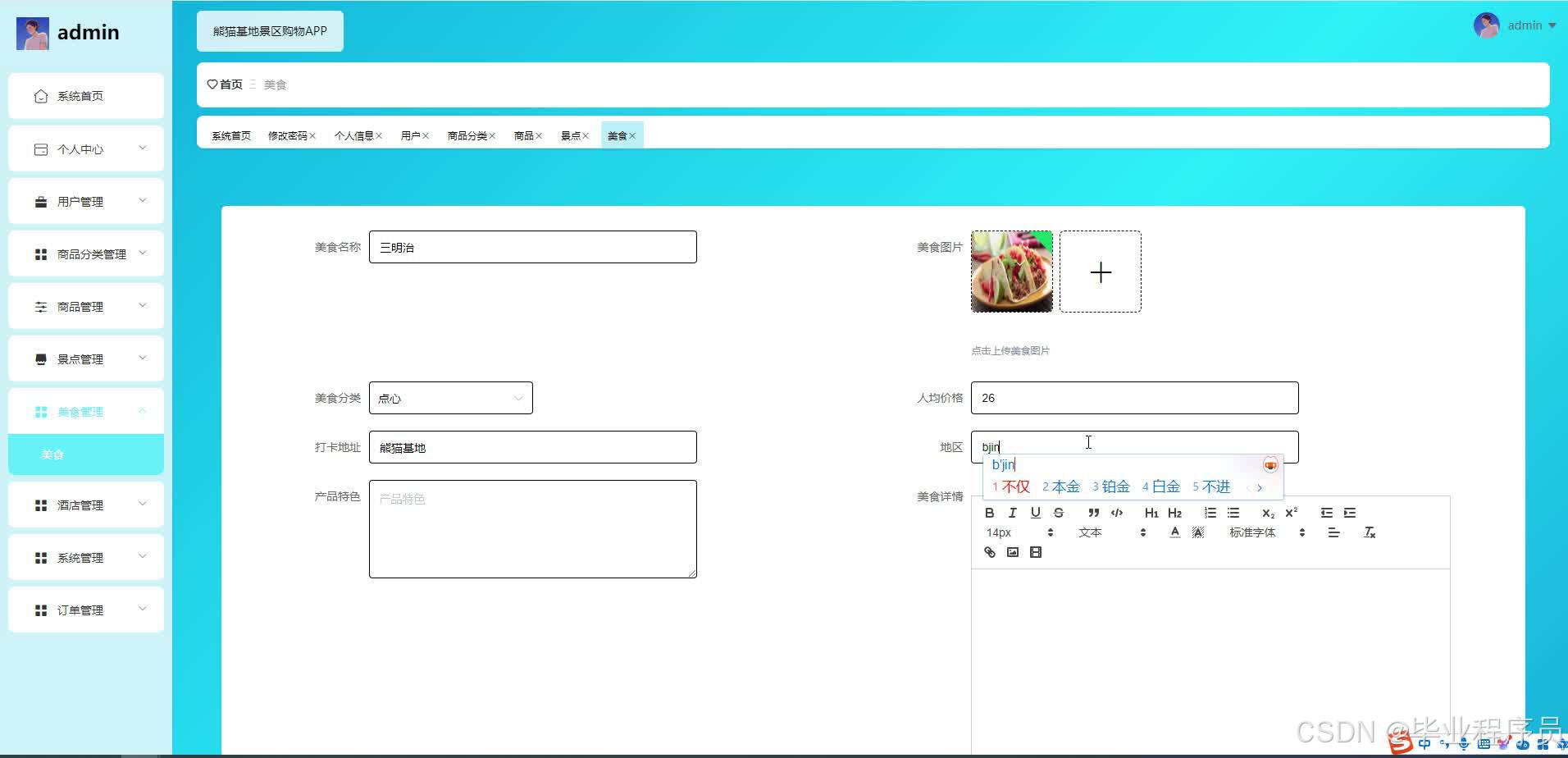Click the 熊猫基地景区购物APP title button
1568x758 pixels.
tap(270, 31)
